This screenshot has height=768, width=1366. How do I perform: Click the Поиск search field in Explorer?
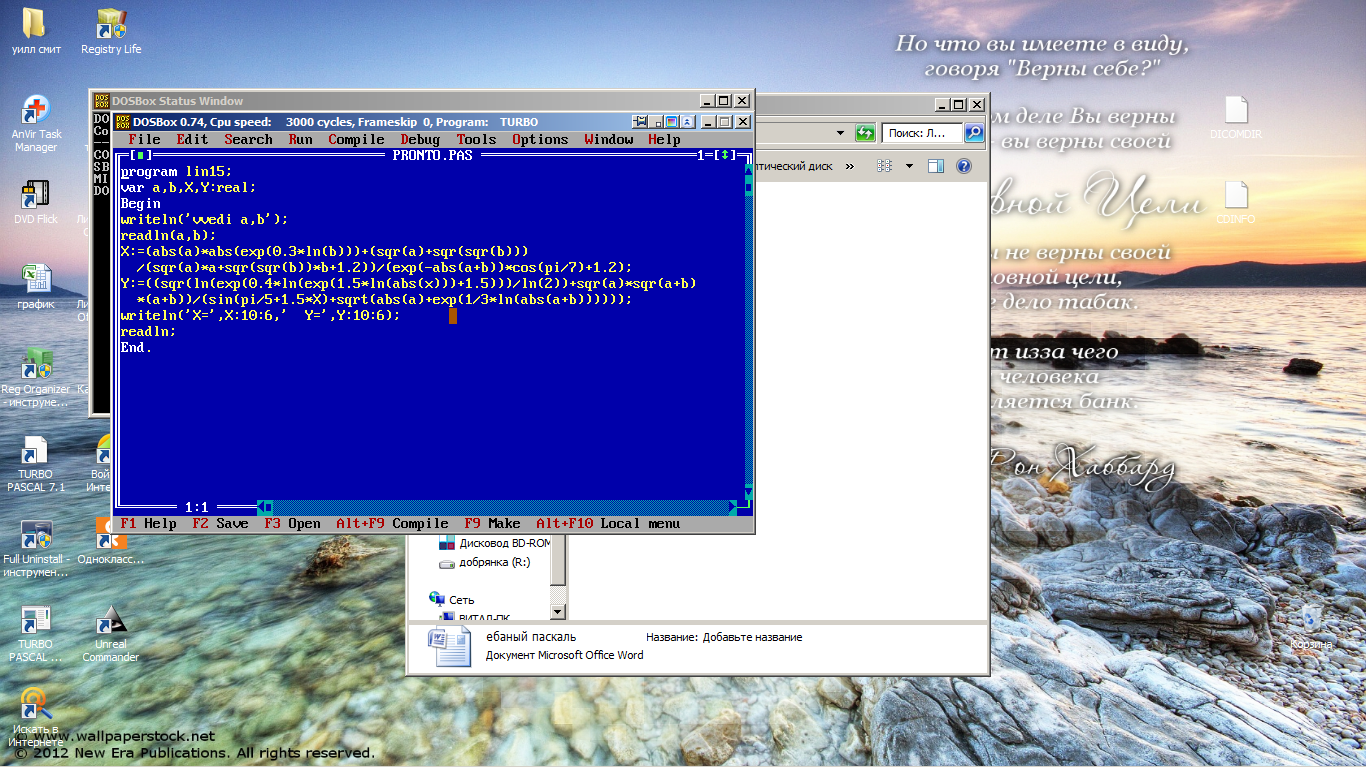pyautogui.click(x=924, y=133)
